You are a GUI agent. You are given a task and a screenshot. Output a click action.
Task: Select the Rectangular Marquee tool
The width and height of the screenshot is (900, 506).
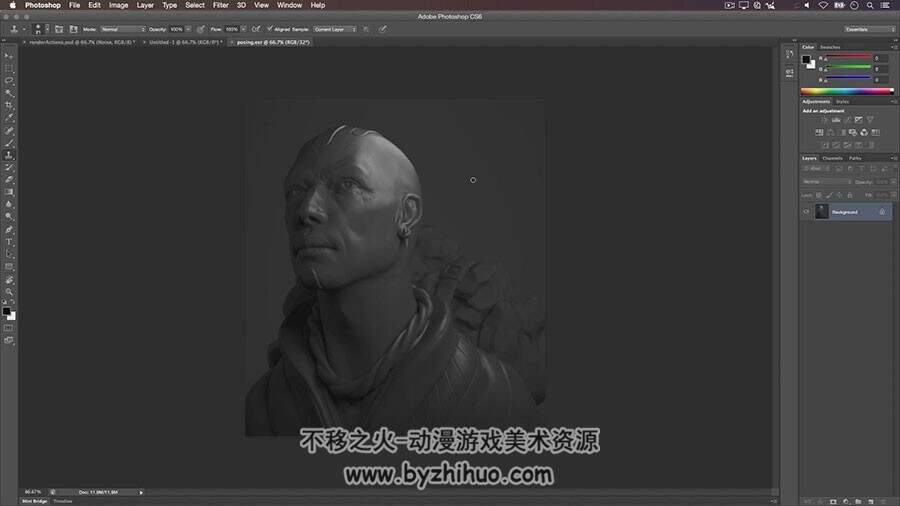coord(9,68)
